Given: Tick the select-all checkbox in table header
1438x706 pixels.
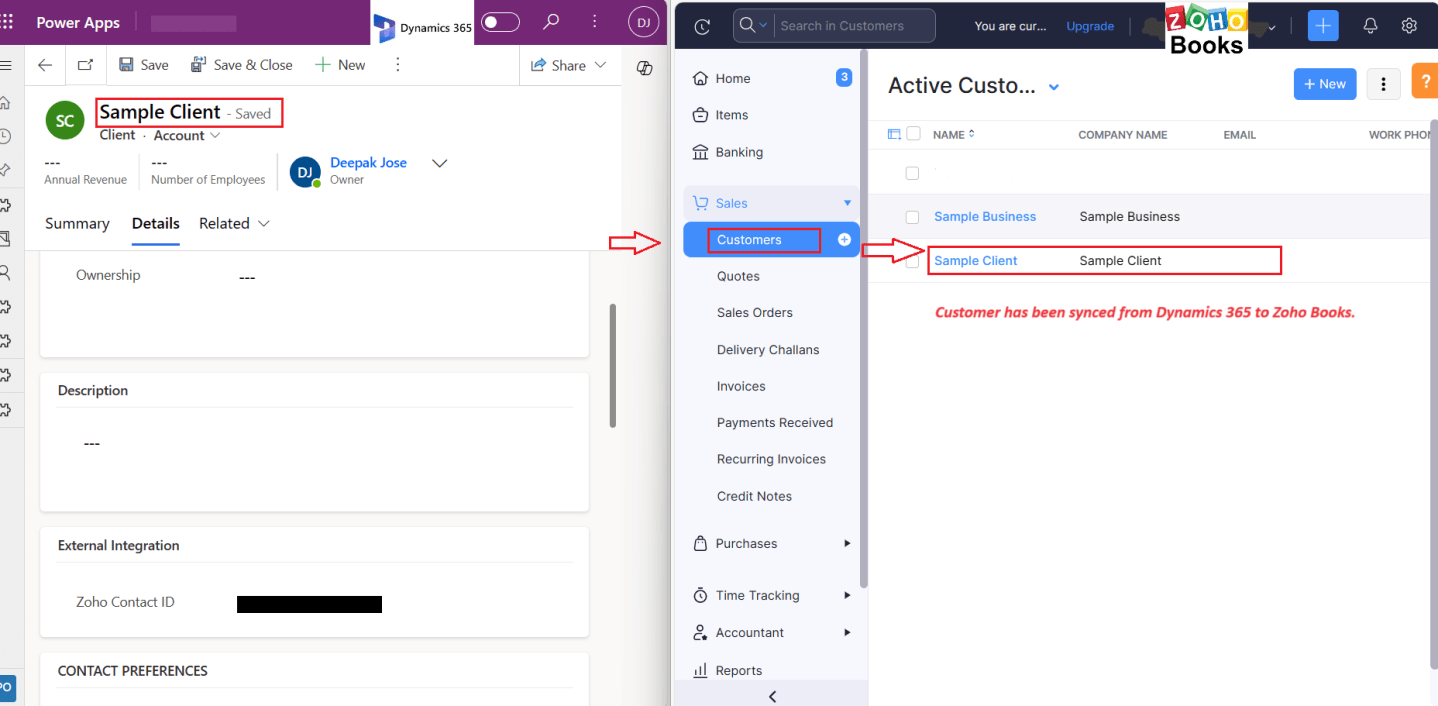Looking at the screenshot, I should (x=913, y=134).
